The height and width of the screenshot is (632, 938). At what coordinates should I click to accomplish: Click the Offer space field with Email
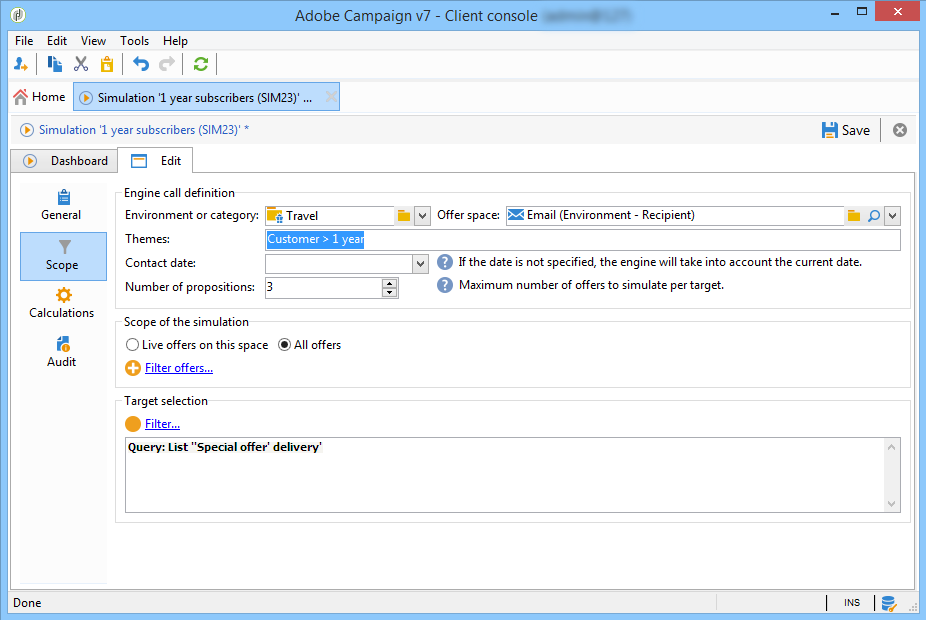[675, 215]
